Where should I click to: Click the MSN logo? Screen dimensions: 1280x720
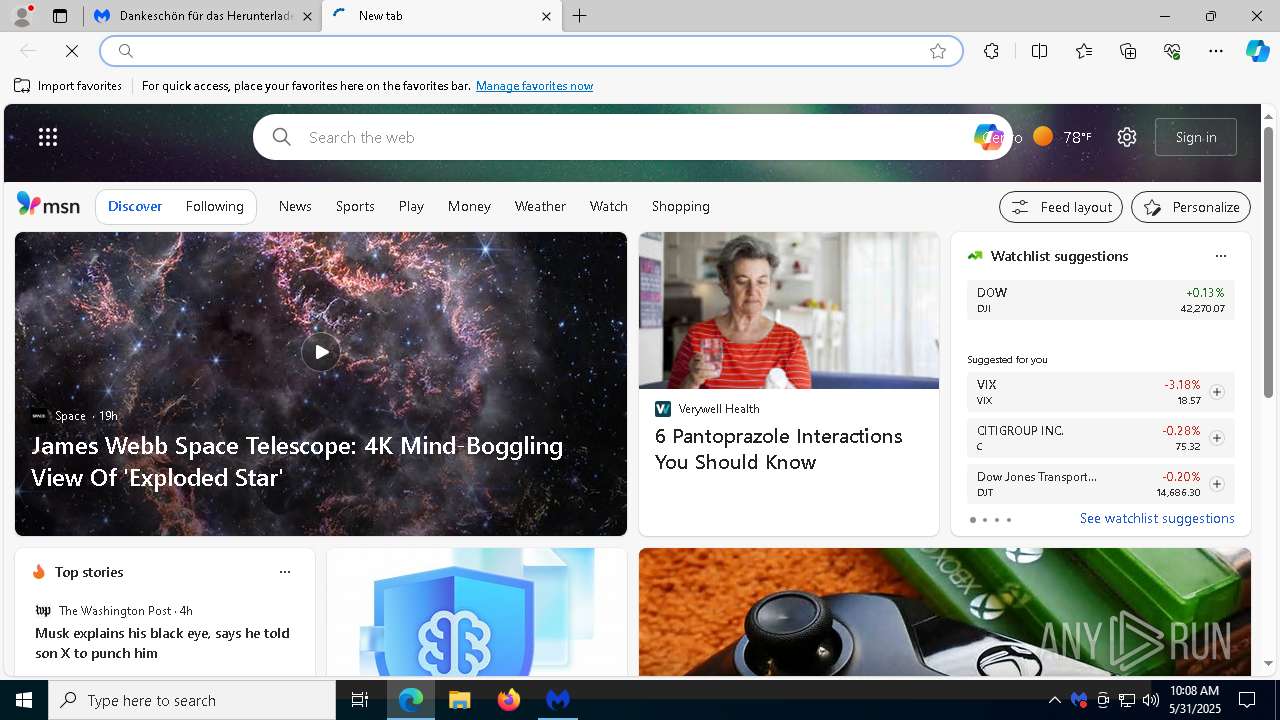pyautogui.click(x=48, y=205)
